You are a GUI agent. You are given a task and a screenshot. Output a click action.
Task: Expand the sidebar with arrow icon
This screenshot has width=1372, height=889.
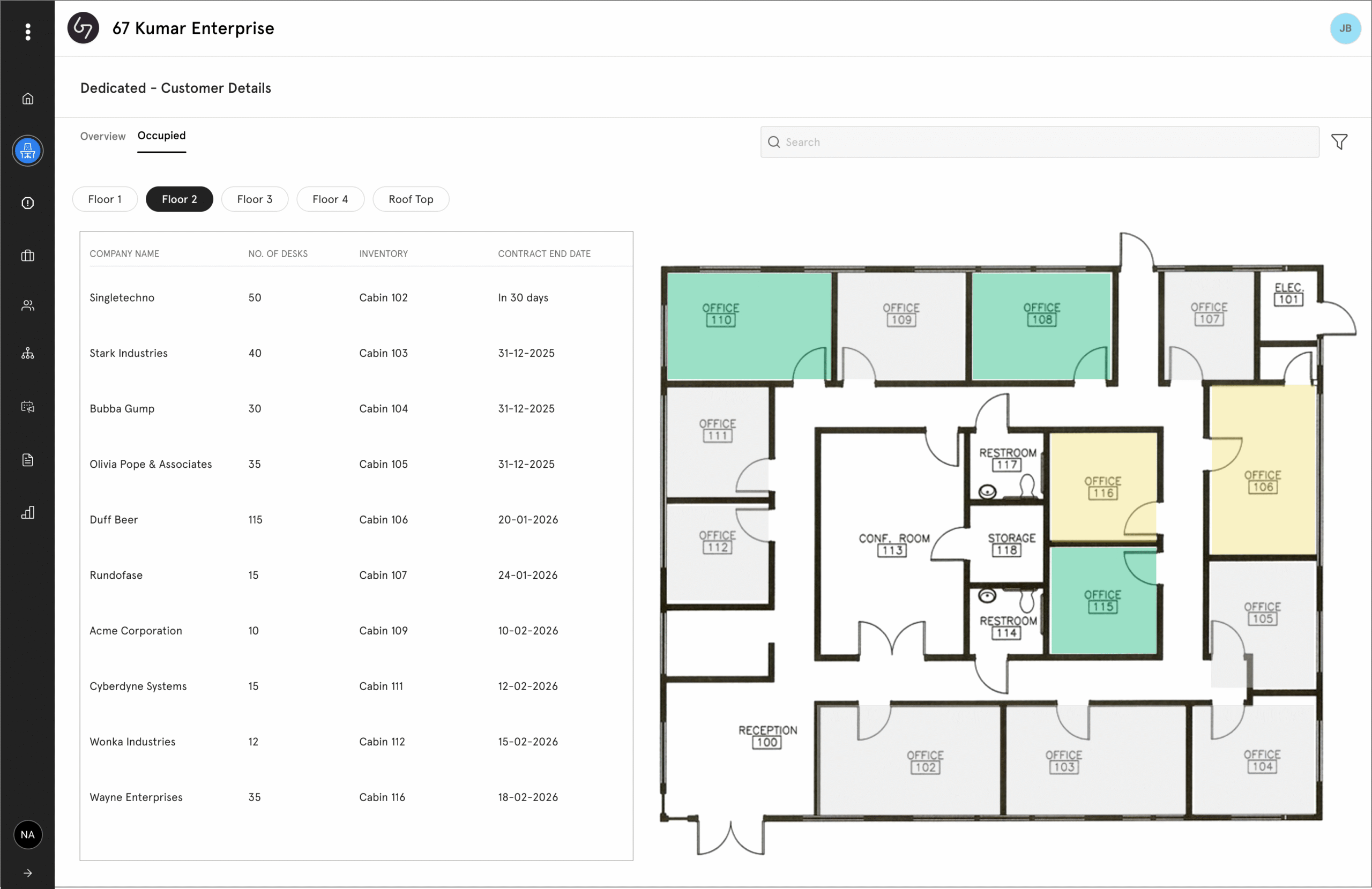tap(28, 873)
